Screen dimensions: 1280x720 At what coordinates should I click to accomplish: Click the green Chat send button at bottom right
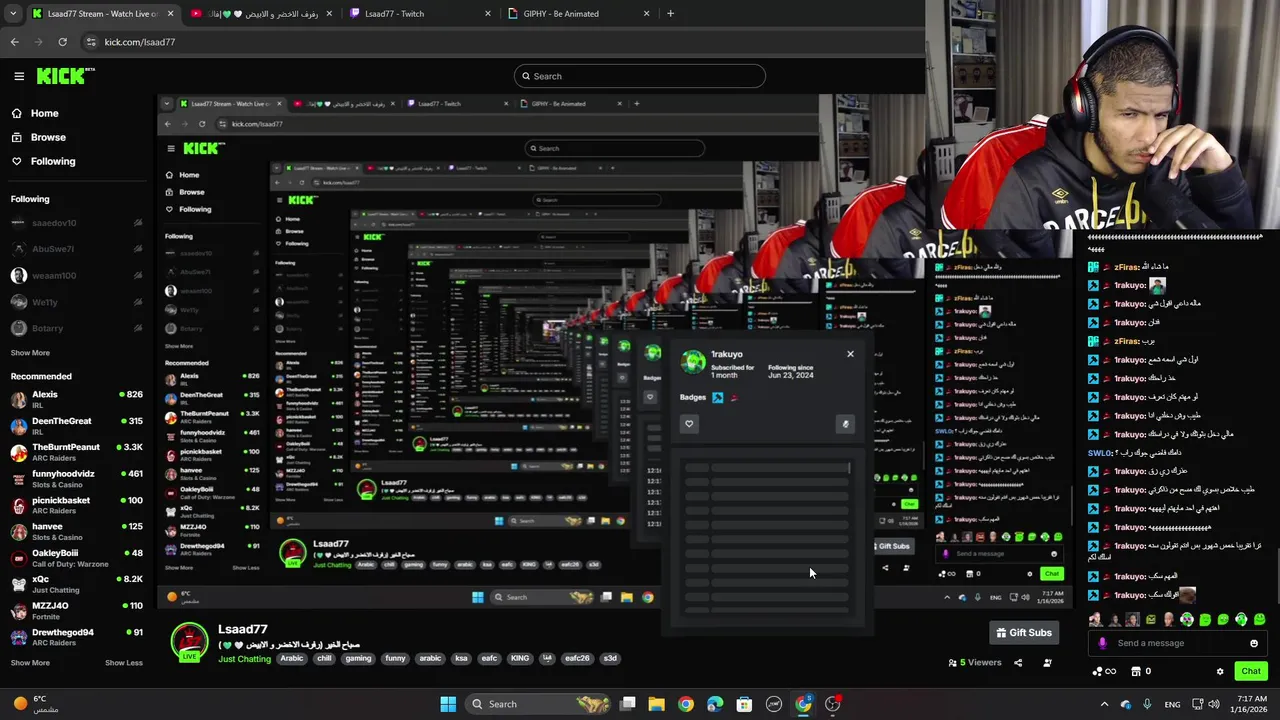pos(1250,671)
